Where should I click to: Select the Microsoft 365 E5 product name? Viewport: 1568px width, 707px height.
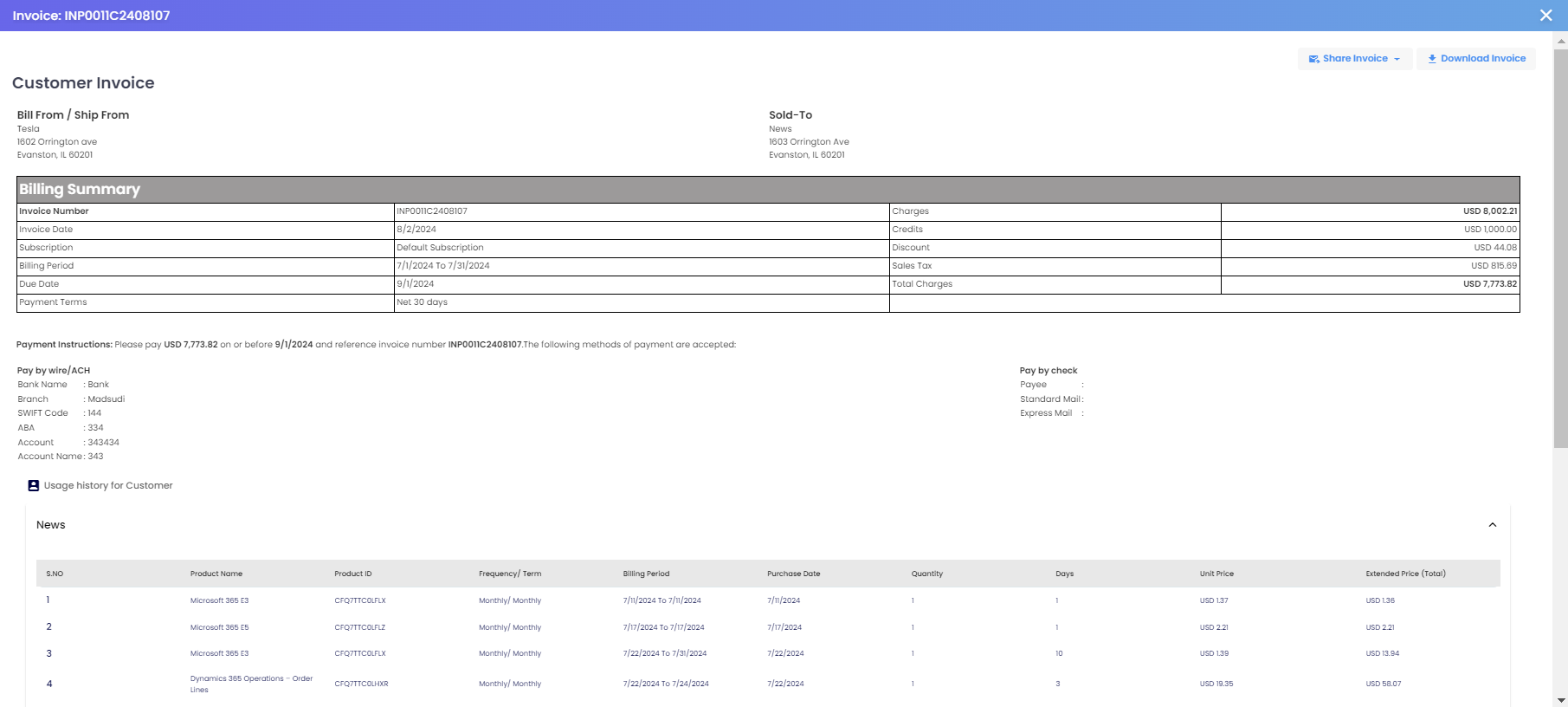pyautogui.click(x=219, y=627)
